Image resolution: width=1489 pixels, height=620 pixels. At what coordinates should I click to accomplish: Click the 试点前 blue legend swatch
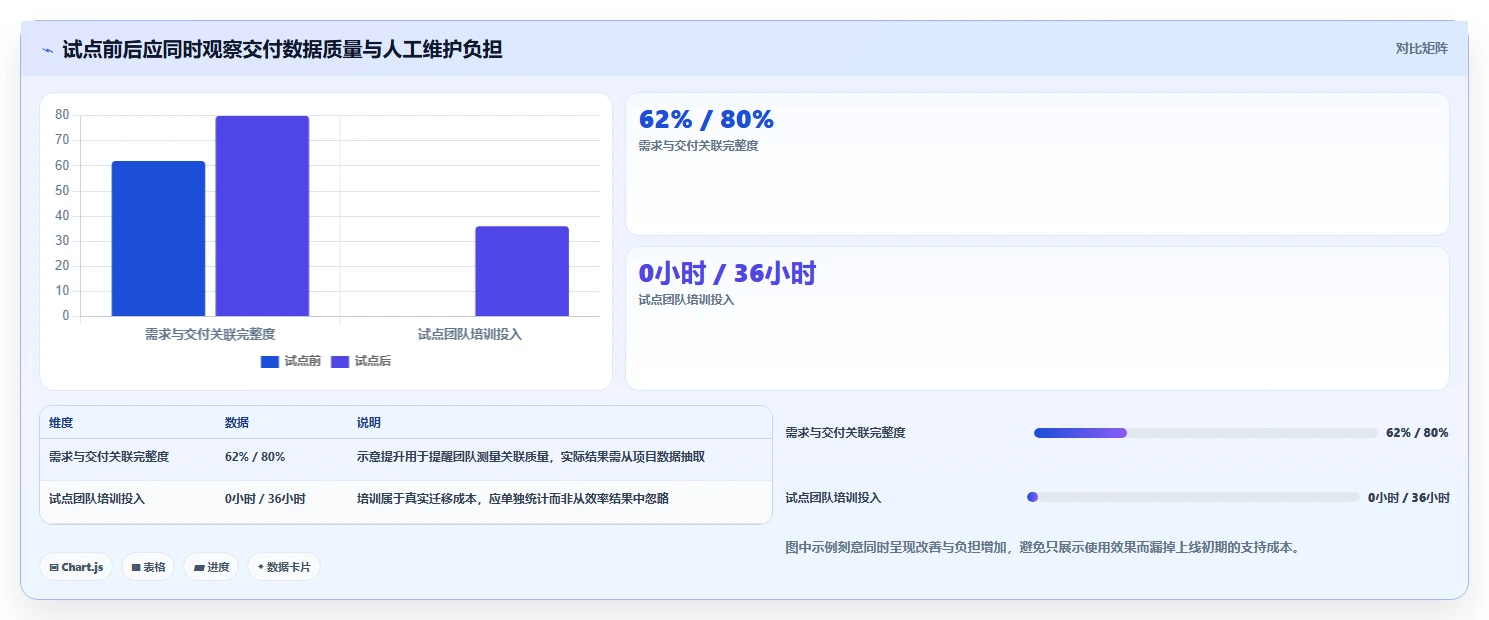point(270,362)
